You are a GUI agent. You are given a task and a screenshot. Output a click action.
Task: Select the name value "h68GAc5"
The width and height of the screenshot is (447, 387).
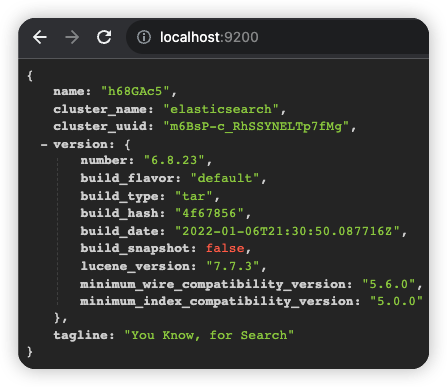(x=135, y=91)
